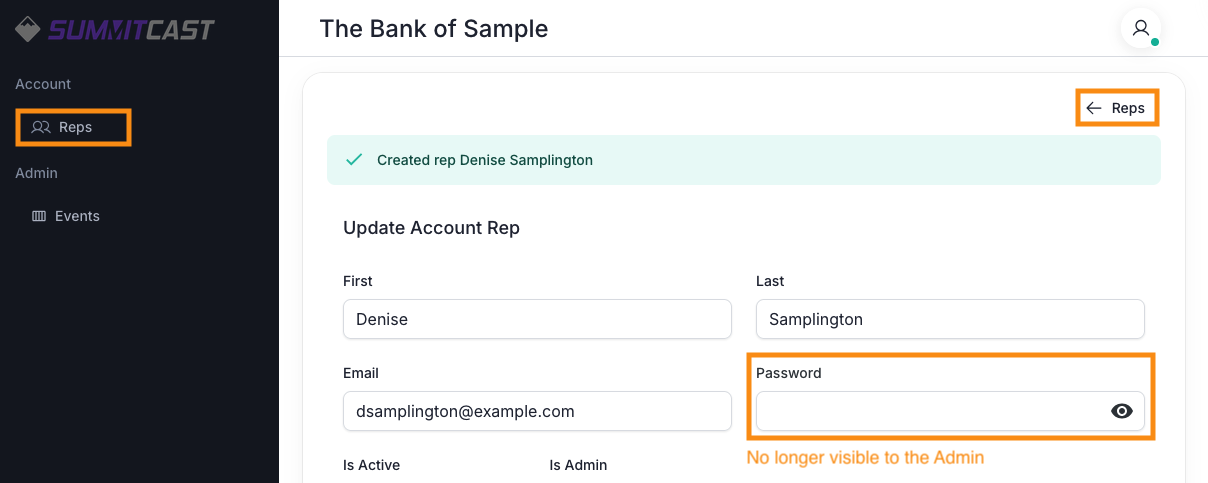The width and height of the screenshot is (1208, 483).
Task: Click the Is Admin label
Action: [578, 465]
